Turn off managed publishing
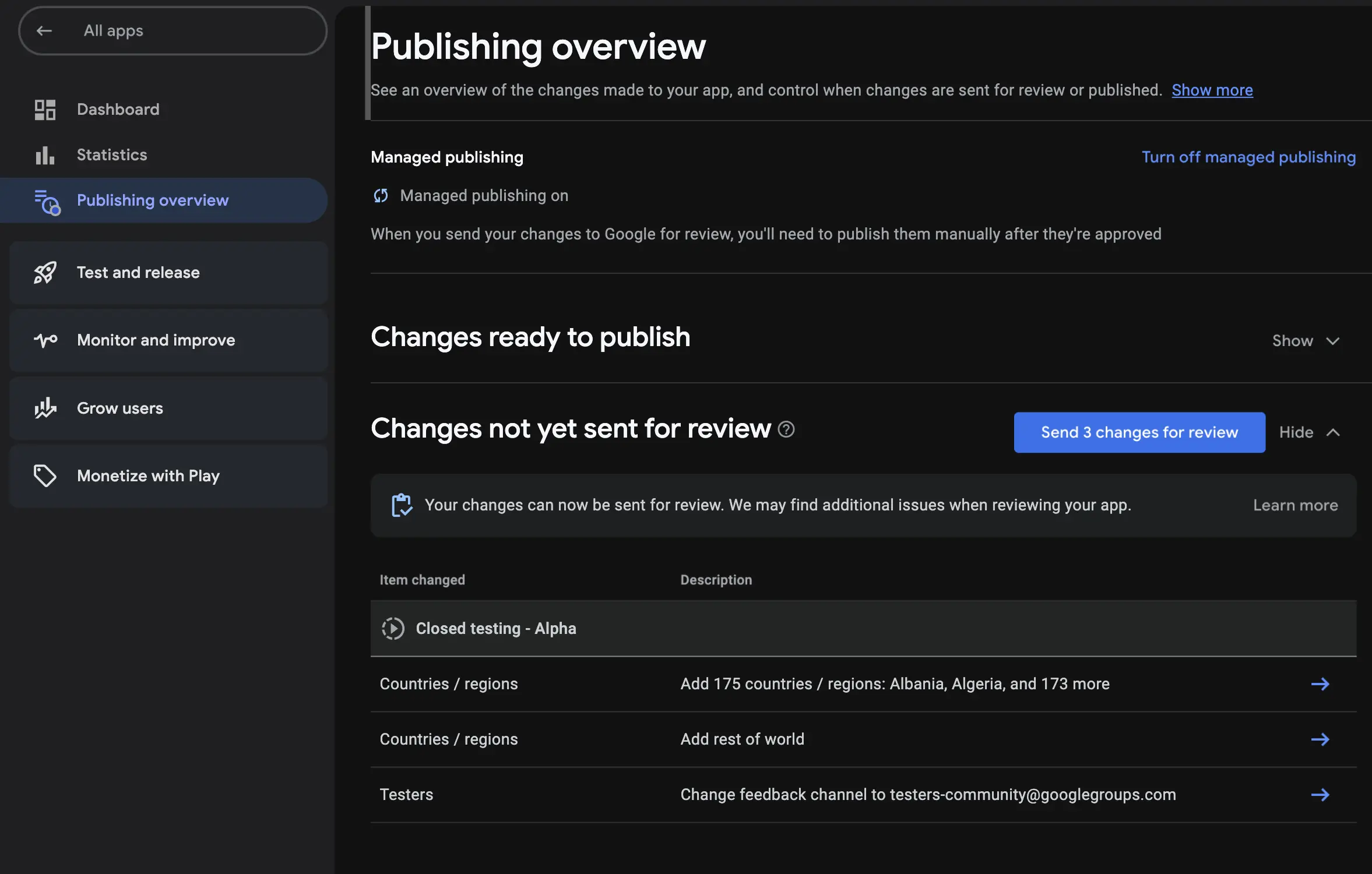The width and height of the screenshot is (1372, 874). click(1248, 157)
